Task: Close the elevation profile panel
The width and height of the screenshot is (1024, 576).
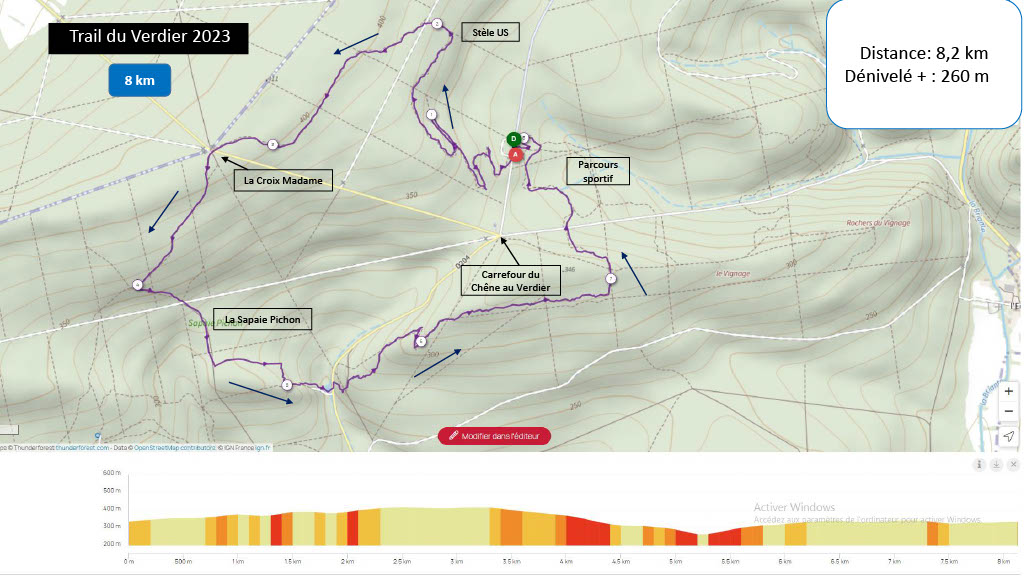Action: point(1013,465)
